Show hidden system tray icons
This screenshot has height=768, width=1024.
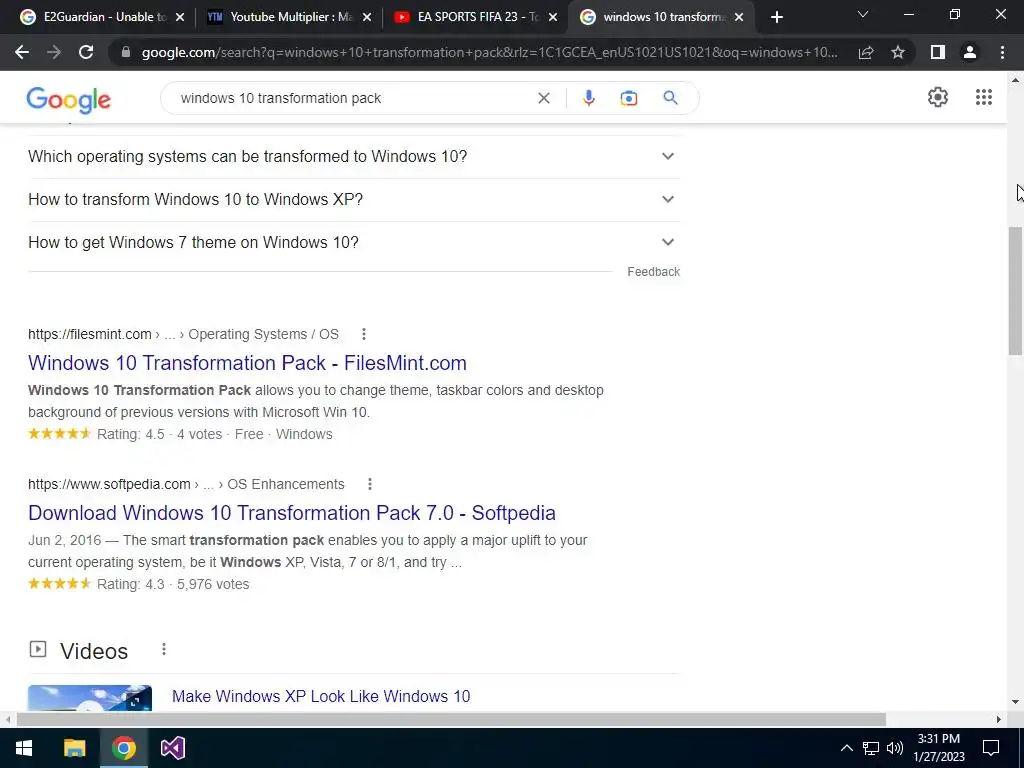846,748
